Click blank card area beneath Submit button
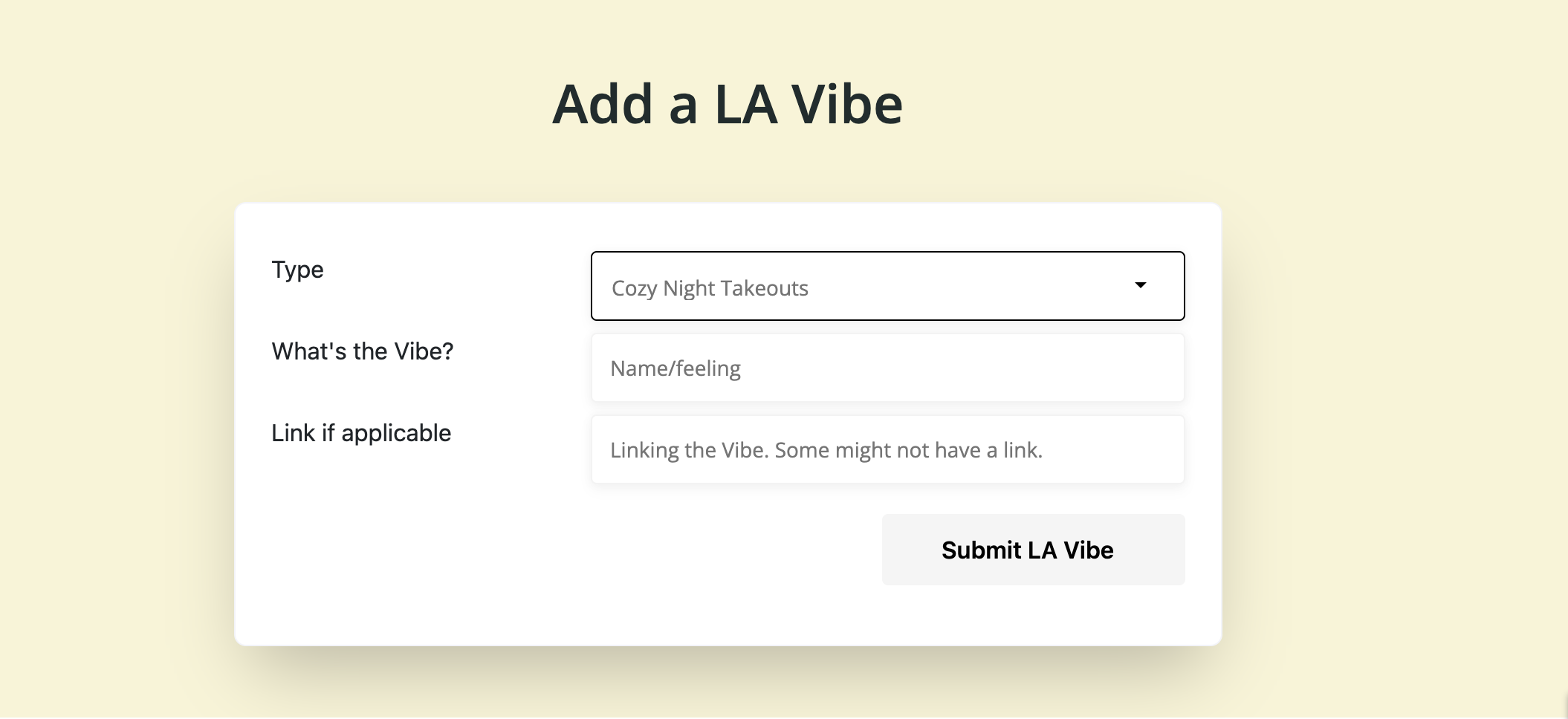The height and width of the screenshot is (719, 1568). tap(1033, 615)
